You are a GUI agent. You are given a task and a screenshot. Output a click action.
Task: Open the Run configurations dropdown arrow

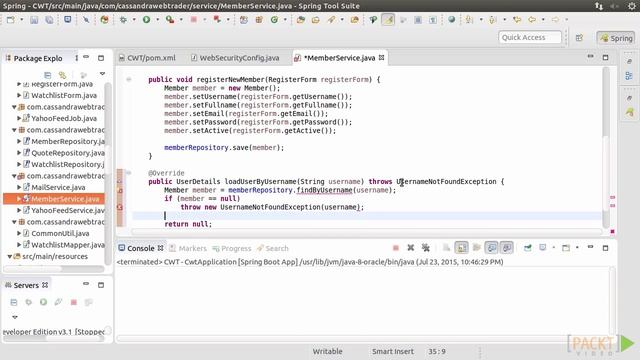pyautogui.click(x=157, y=19)
